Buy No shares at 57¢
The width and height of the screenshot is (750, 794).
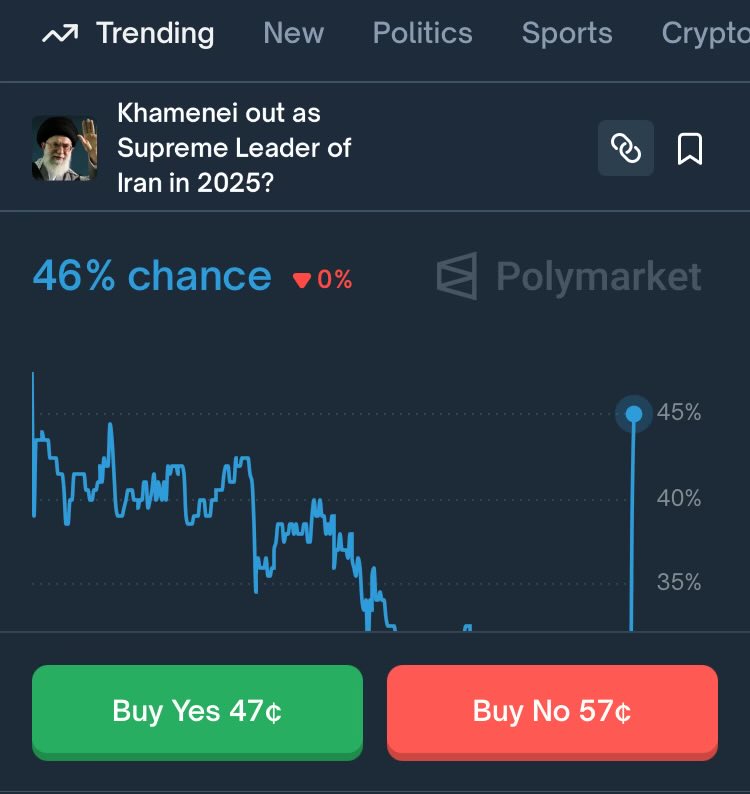pos(552,711)
